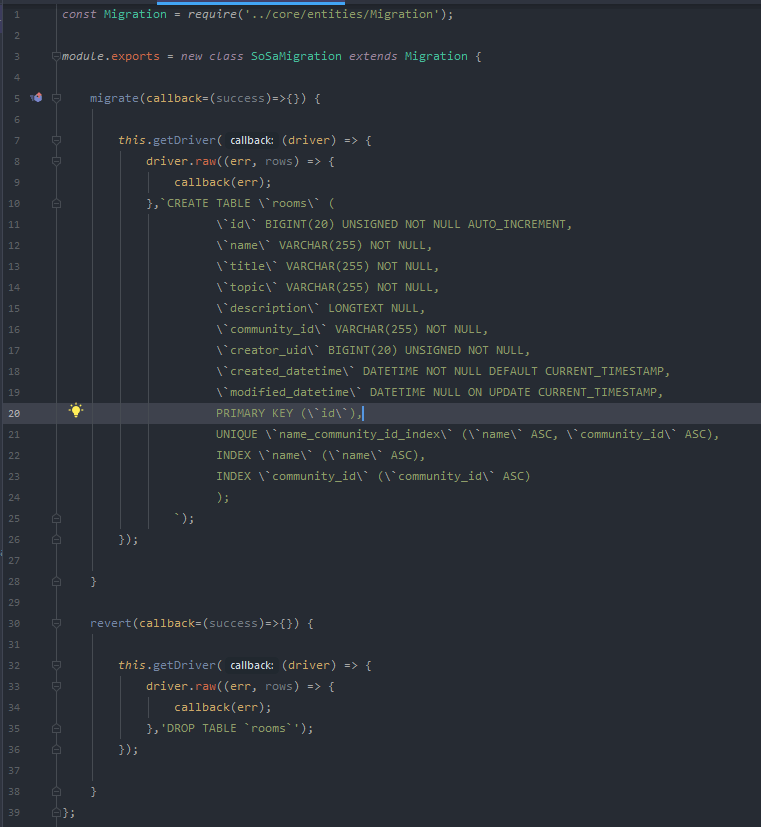Click the fold end marker on line 38
The image size is (761, 827).
56,791
